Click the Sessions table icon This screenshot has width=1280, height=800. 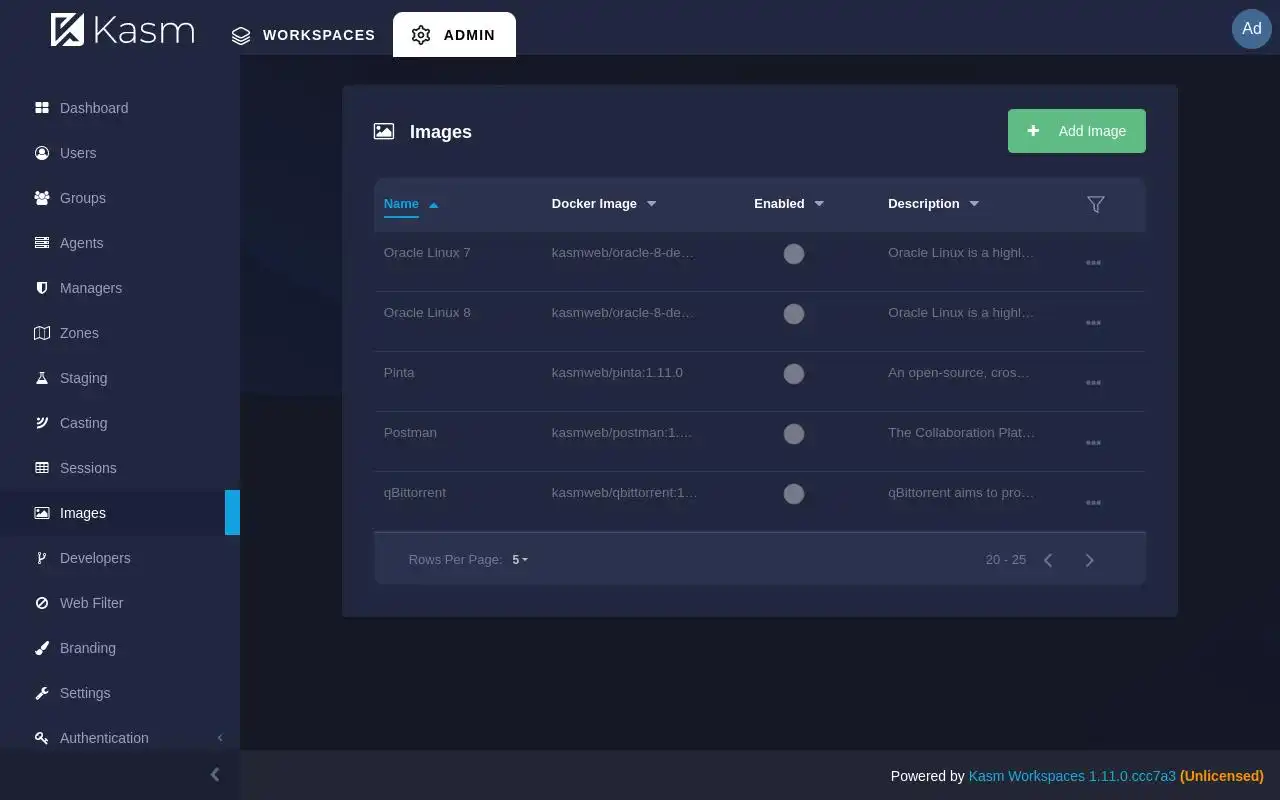(x=42, y=468)
